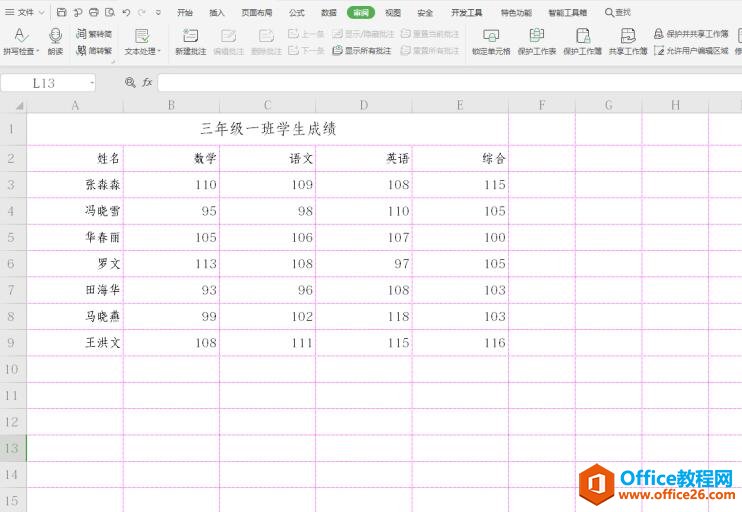
Task: Click into the formula bar input
Action: pos(450,83)
